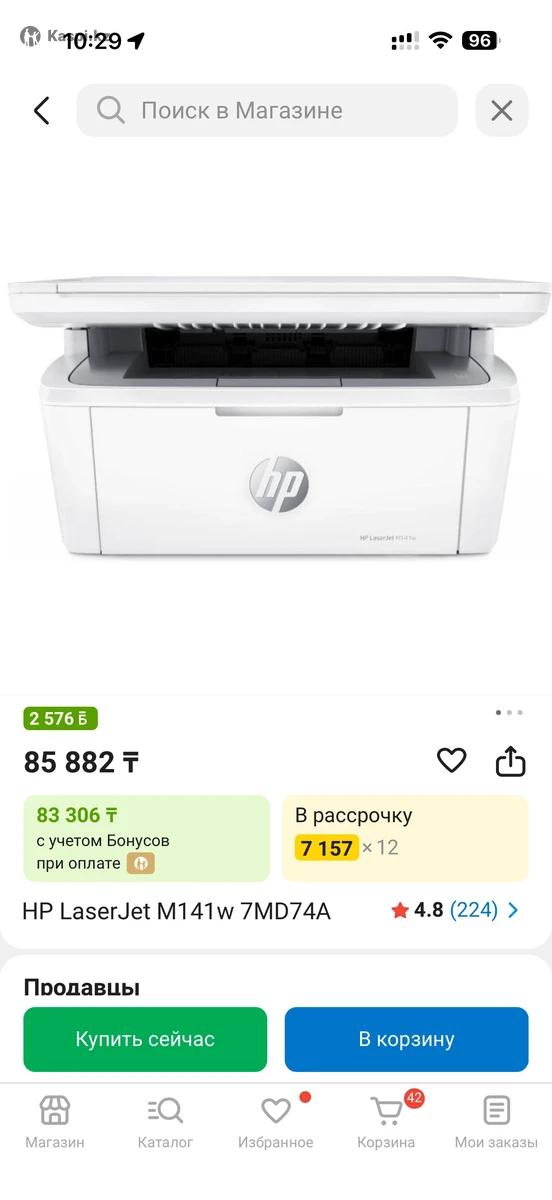Tap the Купить сейчас button
The width and height of the screenshot is (552, 1200).
click(145, 1039)
